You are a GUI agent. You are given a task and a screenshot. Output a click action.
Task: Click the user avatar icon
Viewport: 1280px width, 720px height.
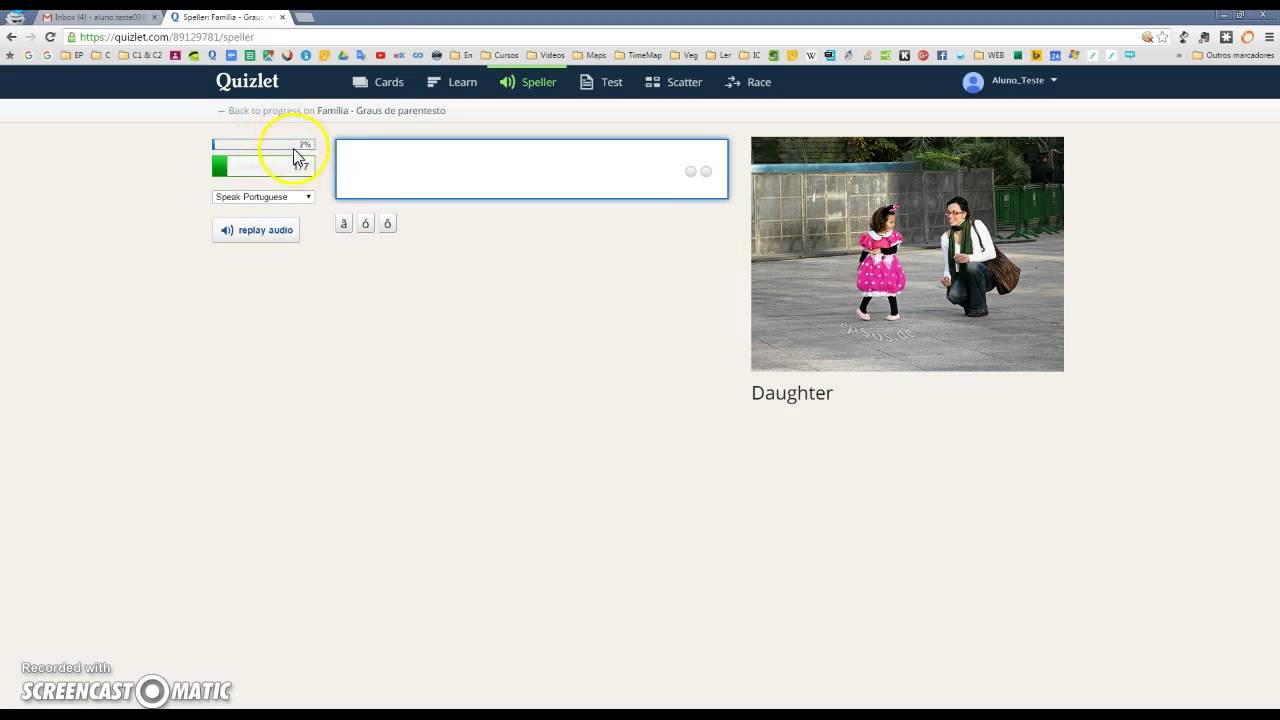[x=973, y=82]
